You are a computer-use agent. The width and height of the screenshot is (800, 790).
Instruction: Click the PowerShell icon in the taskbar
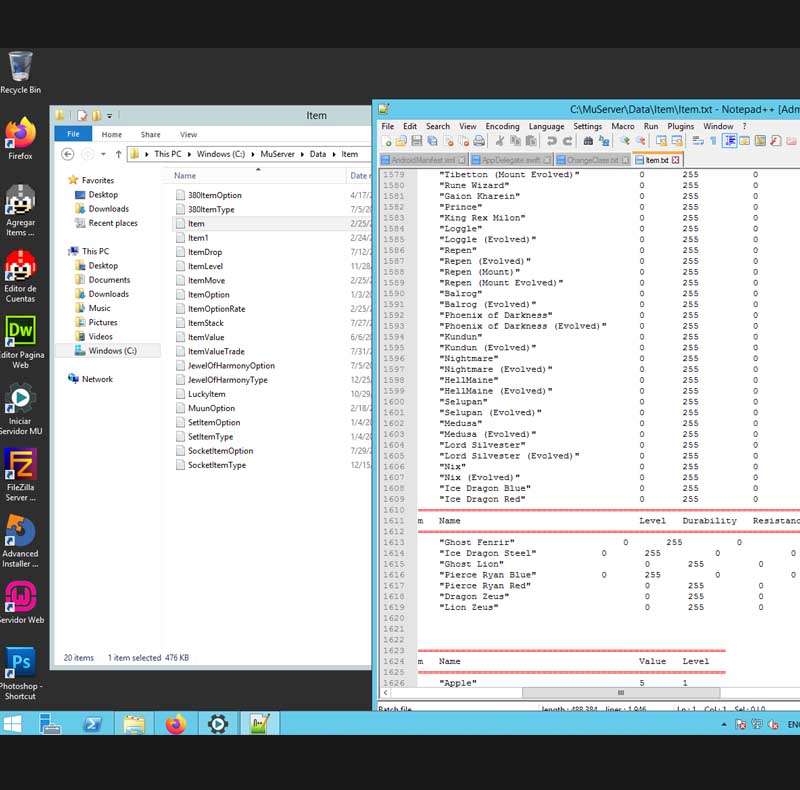89,724
